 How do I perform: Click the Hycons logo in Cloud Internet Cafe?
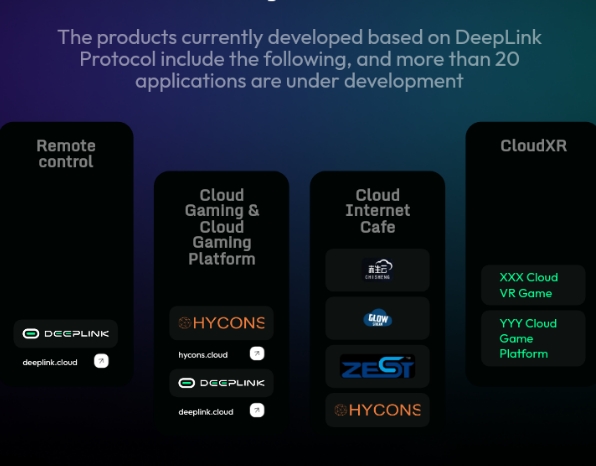pyautogui.click(x=377, y=410)
